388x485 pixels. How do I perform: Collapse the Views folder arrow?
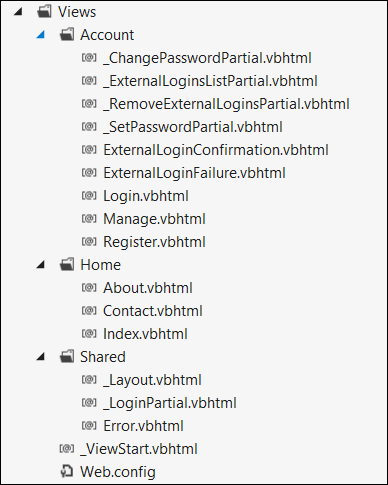[x=18, y=12]
